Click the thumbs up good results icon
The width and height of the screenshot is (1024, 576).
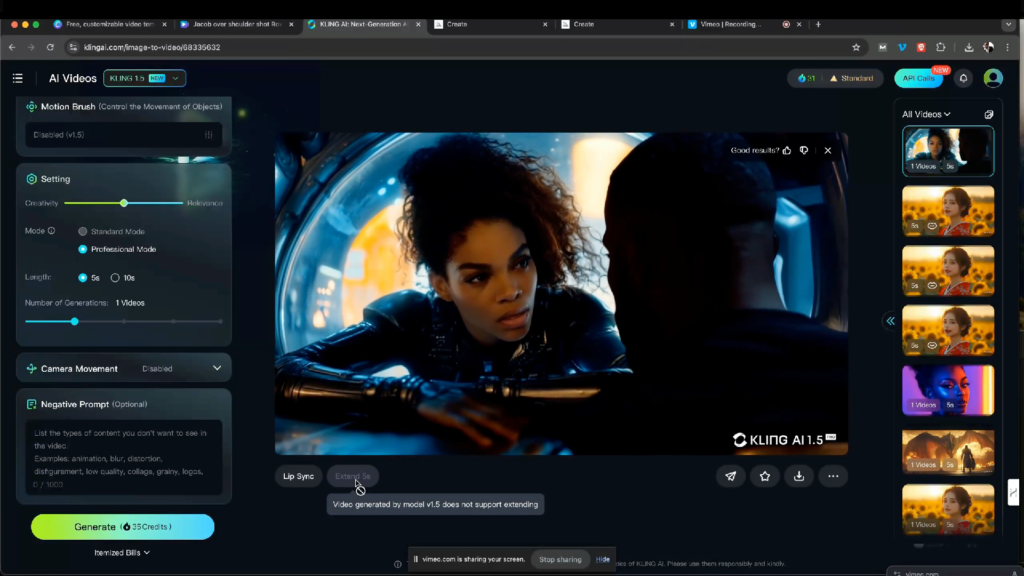(788, 150)
